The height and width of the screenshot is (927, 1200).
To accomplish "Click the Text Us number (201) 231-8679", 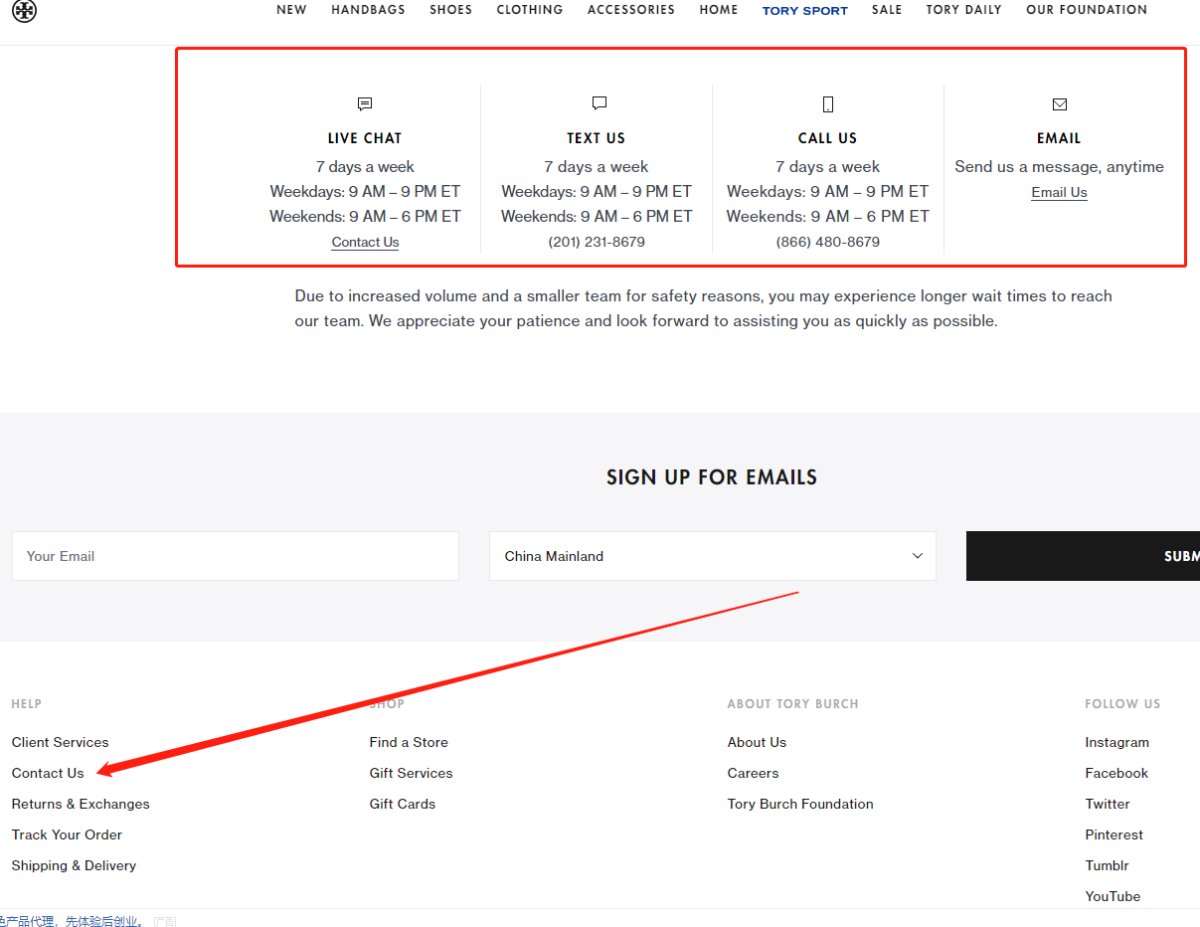I will click(x=597, y=242).
